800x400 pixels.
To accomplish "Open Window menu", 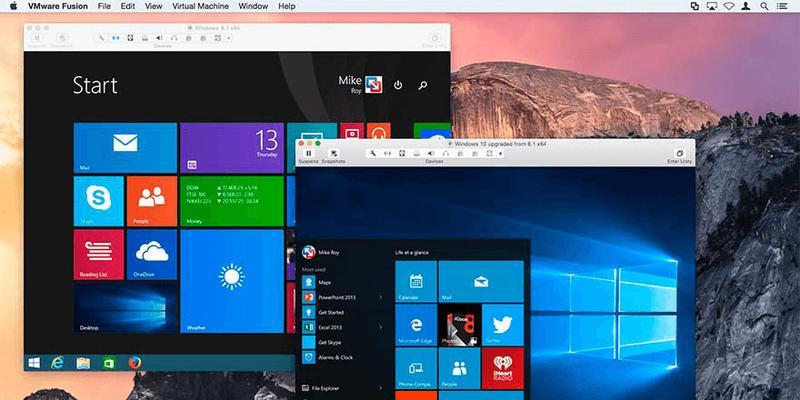I will coord(253,6).
